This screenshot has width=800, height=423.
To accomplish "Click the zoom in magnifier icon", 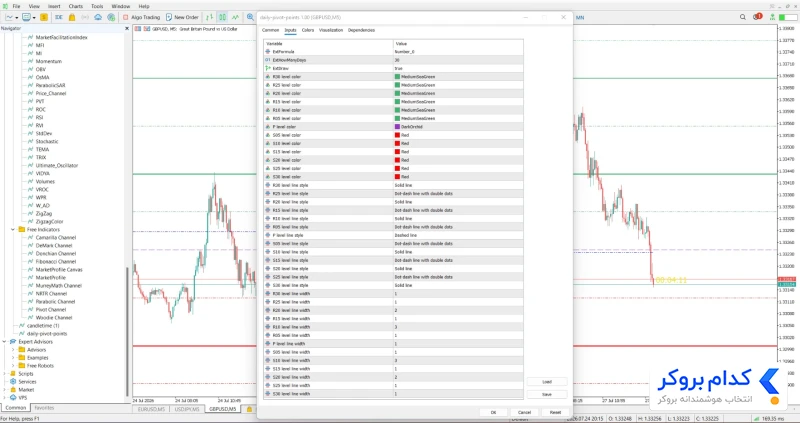I will (251, 17).
